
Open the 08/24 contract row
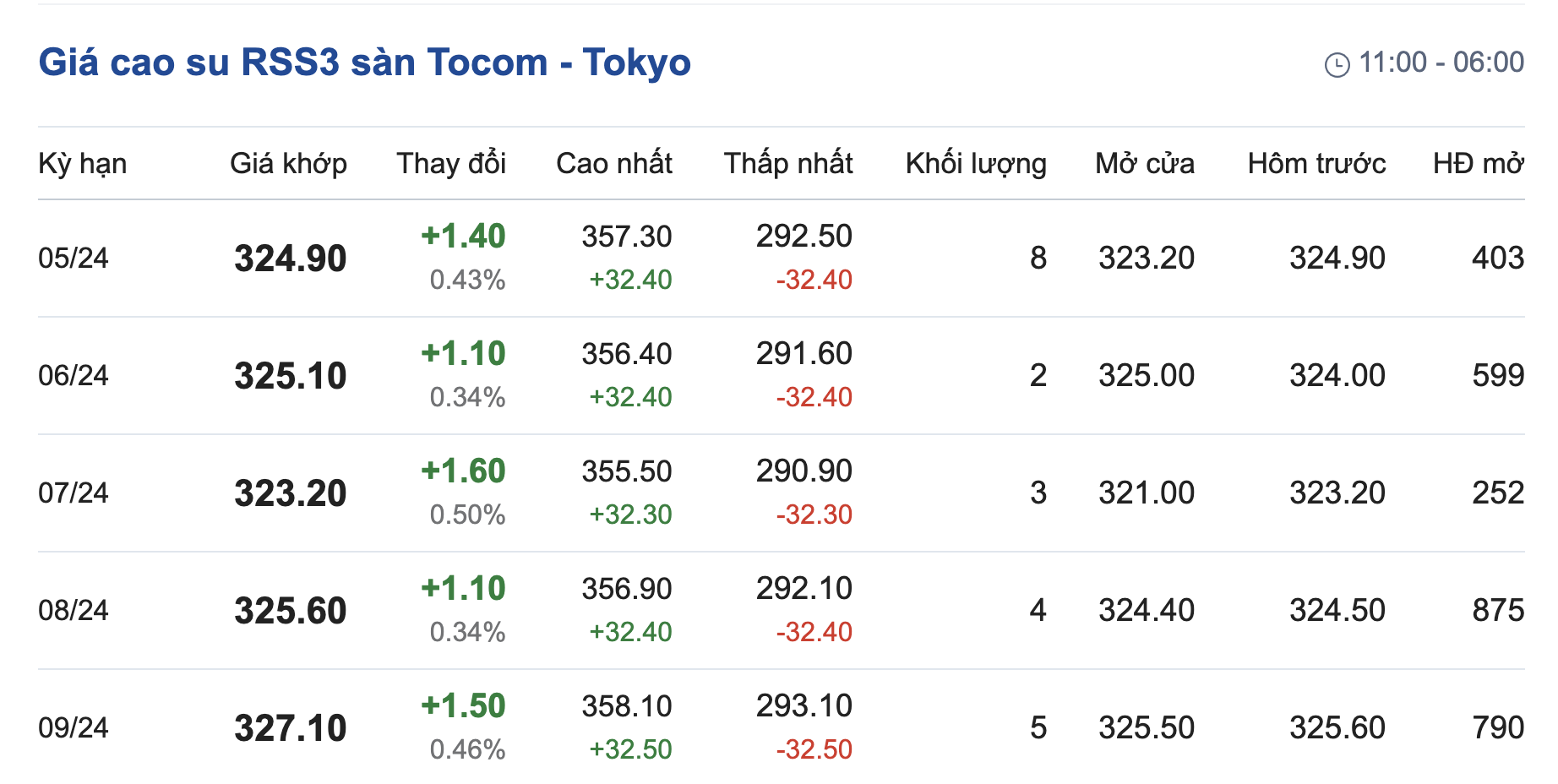74,610
